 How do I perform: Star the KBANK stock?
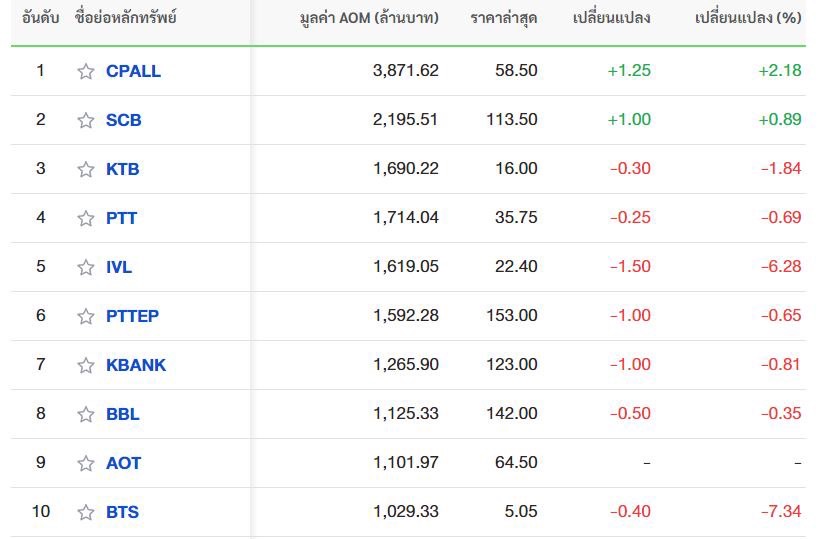coord(86,365)
